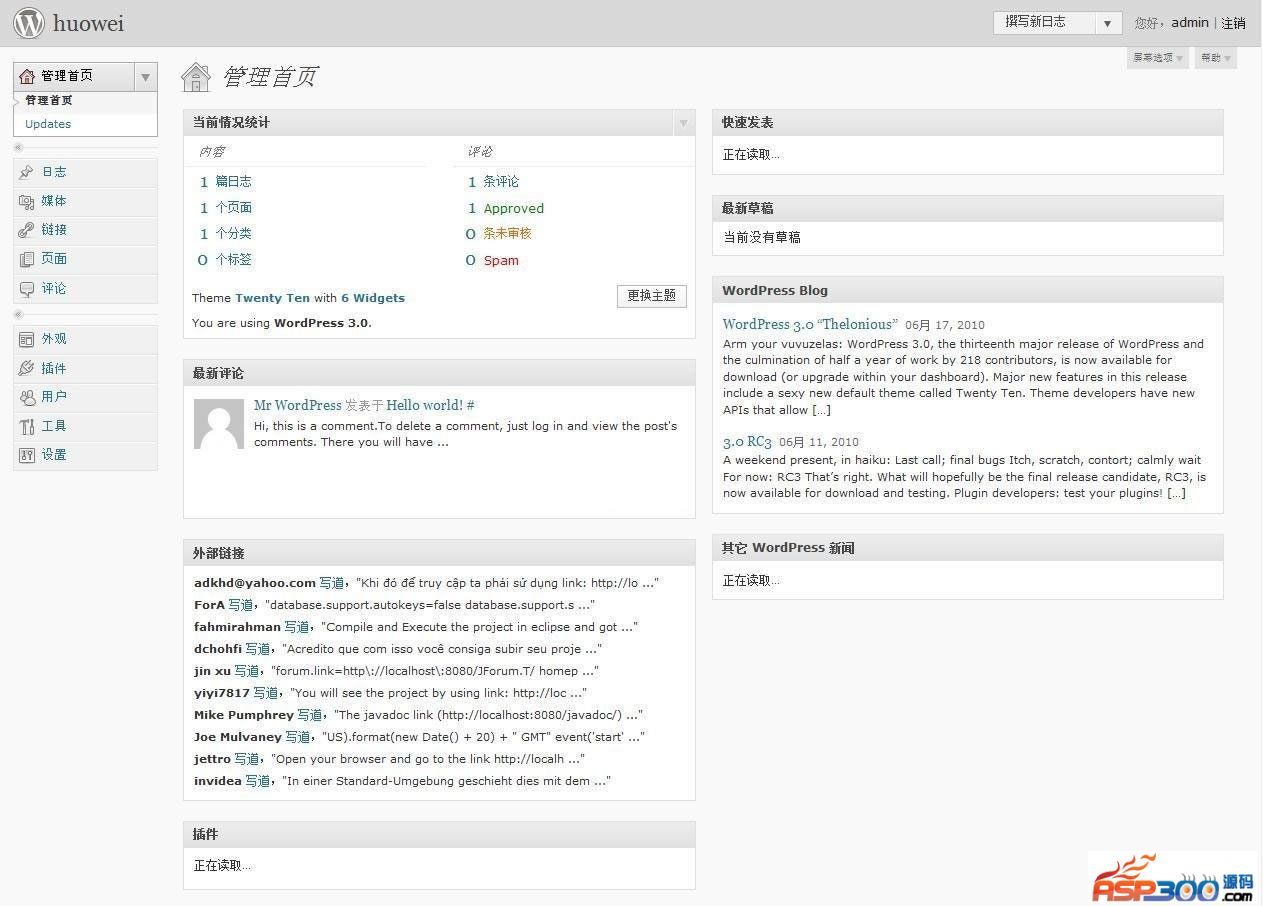The image size is (1263, 906).
Task: Click the house icon in 管理首页 menu
Action: click(x=27, y=76)
